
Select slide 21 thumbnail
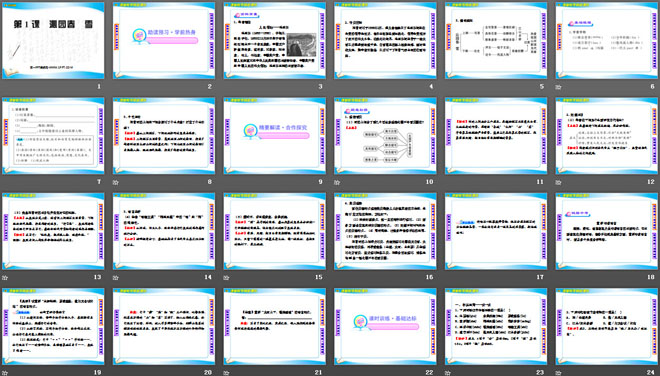(x=274, y=326)
